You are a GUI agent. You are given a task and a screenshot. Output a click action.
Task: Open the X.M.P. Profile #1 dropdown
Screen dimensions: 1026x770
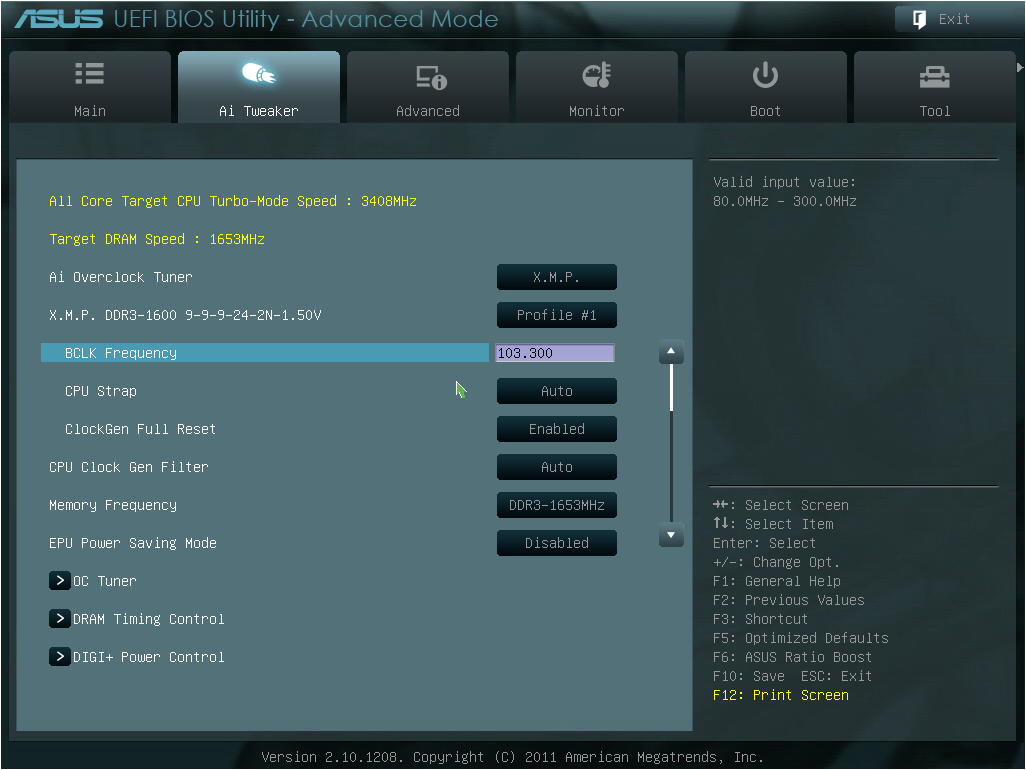(557, 315)
